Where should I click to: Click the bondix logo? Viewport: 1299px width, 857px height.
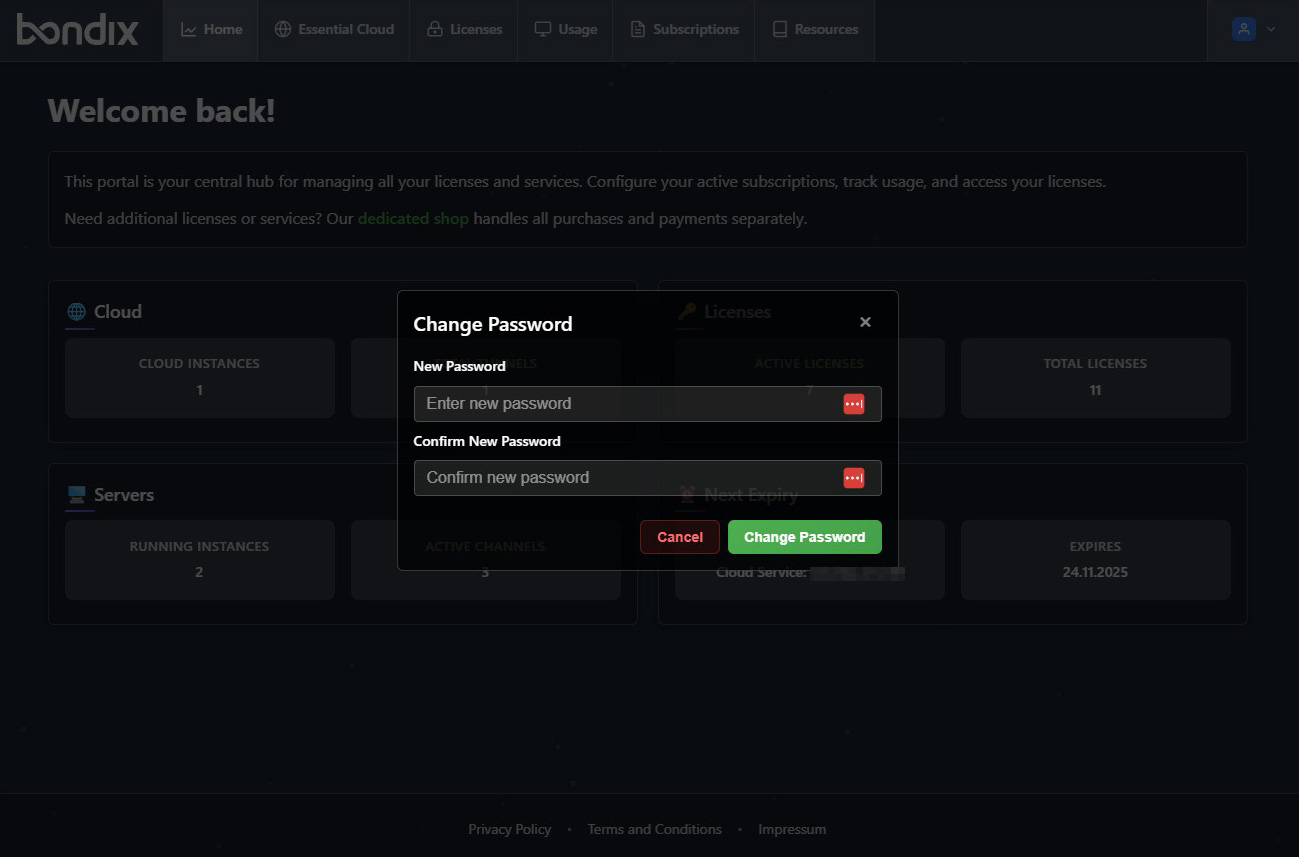tap(78, 30)
